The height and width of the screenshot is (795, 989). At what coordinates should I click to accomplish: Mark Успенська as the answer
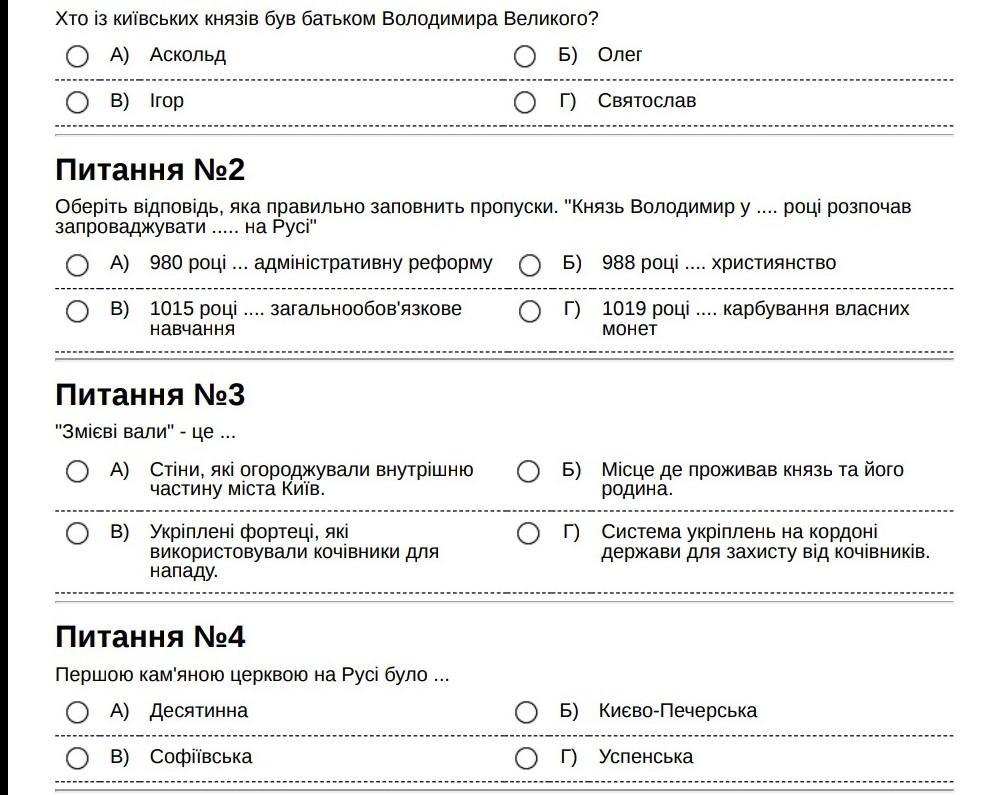coord(526,758)
